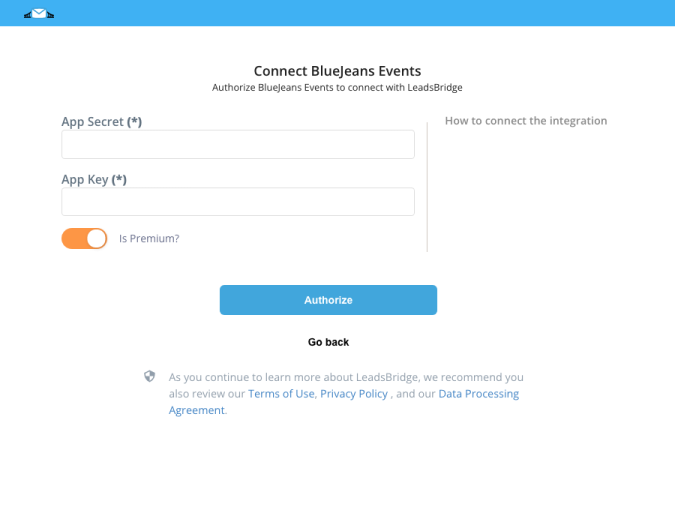Toggle the Is Premium switch
The width and height of the screenshot is (675, 525).
click(x=84, y=238)
